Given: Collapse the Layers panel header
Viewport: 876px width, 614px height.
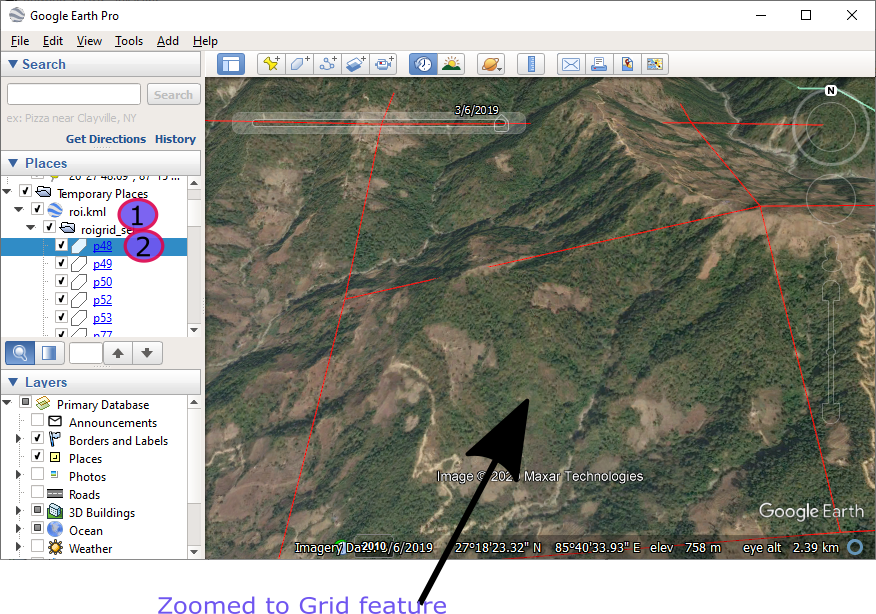Looking at the screenshot, I should point(14,382).
